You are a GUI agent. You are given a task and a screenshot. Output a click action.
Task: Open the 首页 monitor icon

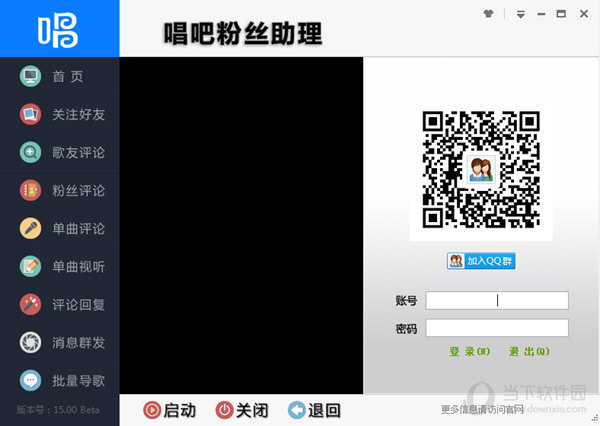point(30,76)
